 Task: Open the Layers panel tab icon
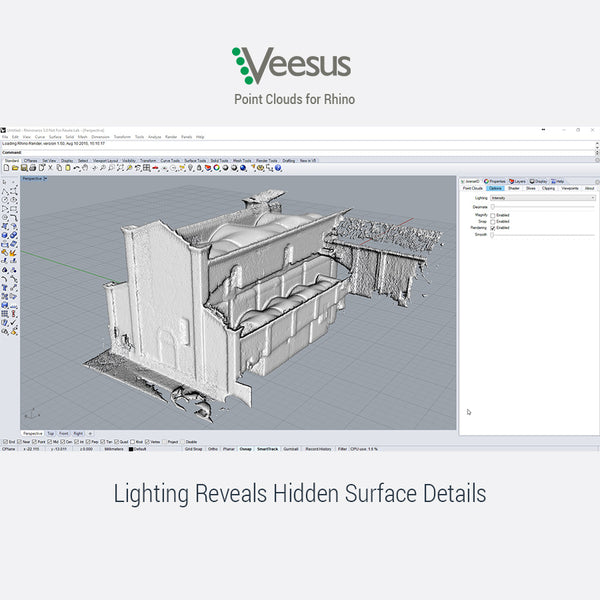pyautogui.click(x=511, y=181)
